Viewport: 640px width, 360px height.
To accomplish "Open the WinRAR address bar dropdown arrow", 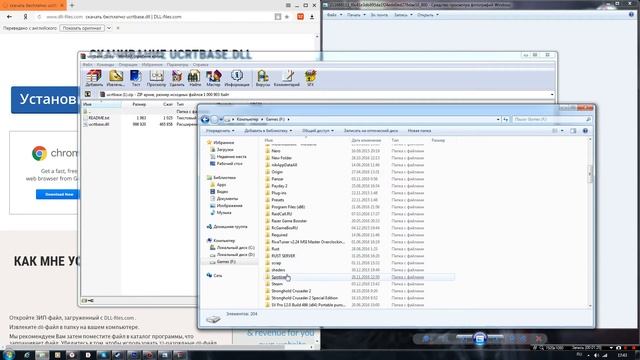I will click(x=552, y=94).
